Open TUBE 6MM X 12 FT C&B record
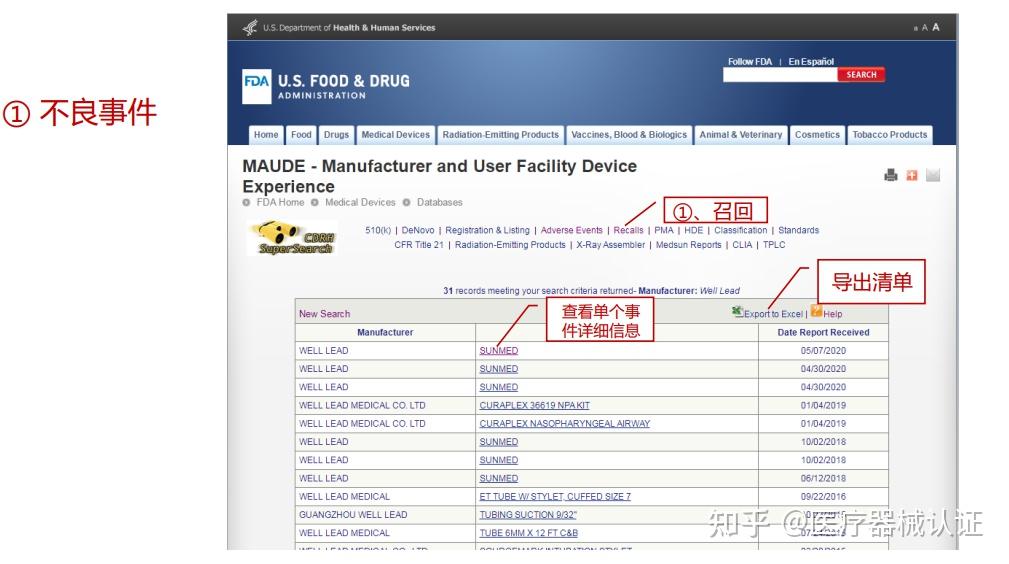The image size is (1009, 564). pyautogui.click(x=528, y=533)
